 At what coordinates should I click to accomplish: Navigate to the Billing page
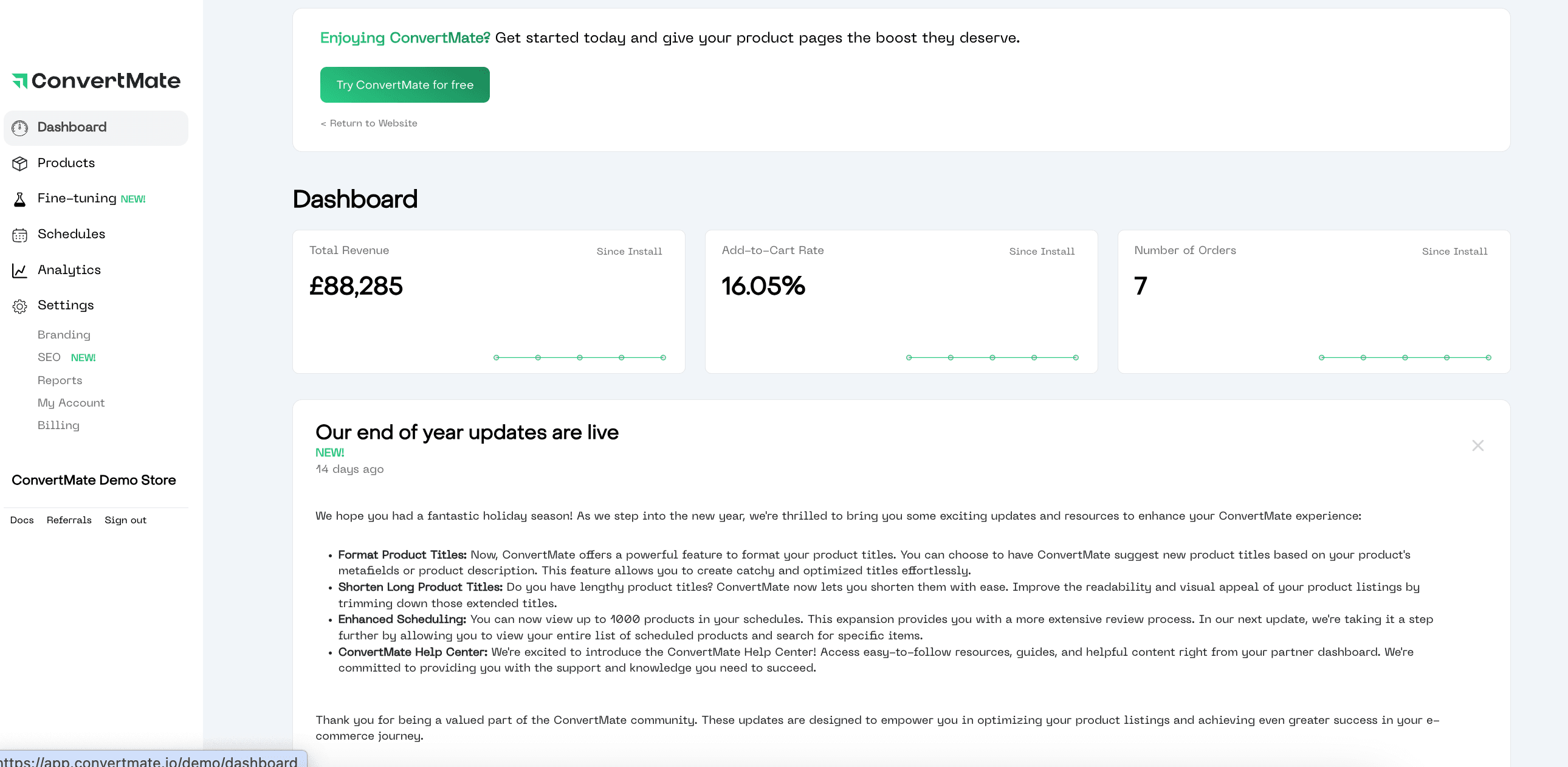click(58, 425)
